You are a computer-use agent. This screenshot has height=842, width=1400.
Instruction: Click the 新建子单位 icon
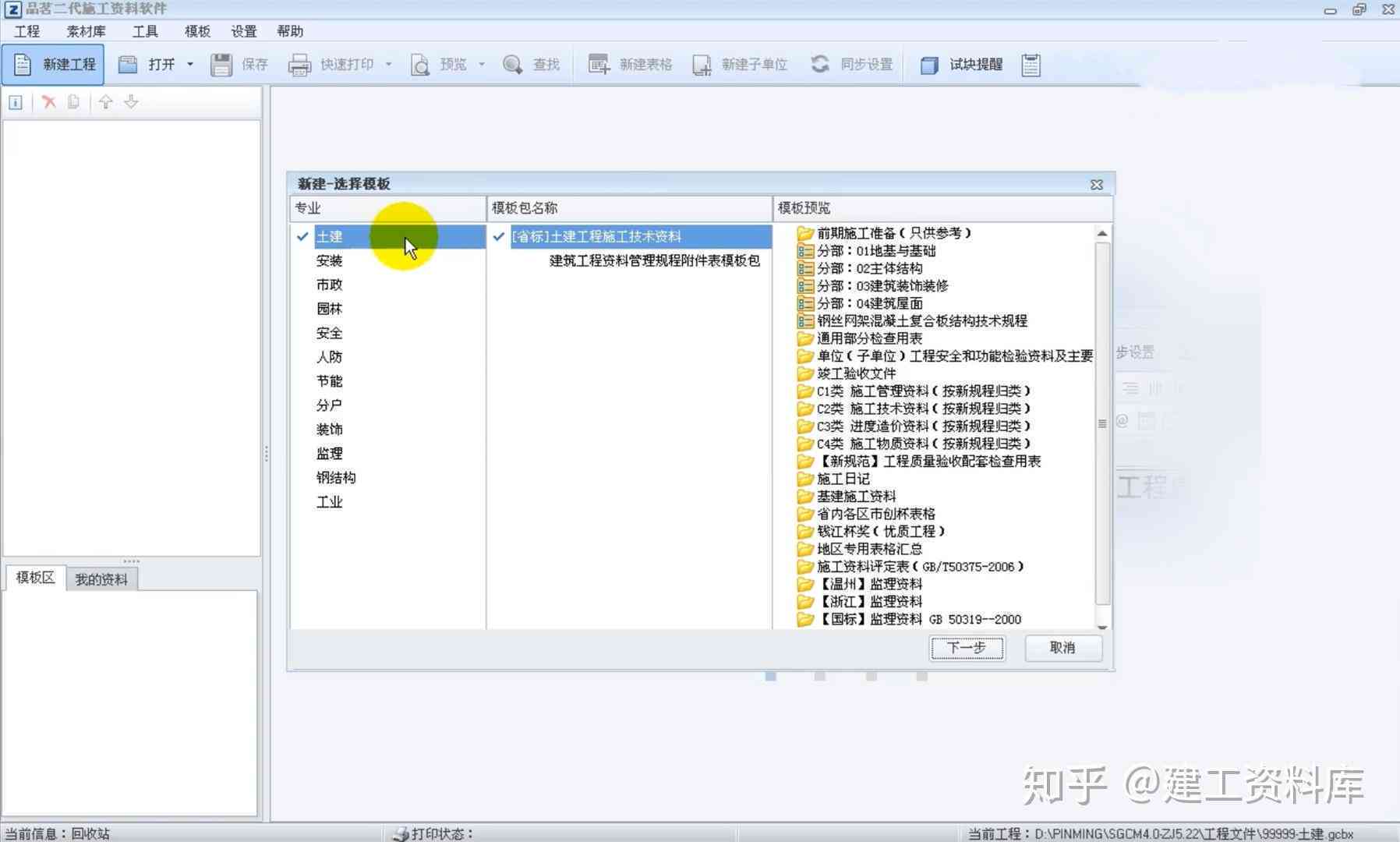pos(702,65)
